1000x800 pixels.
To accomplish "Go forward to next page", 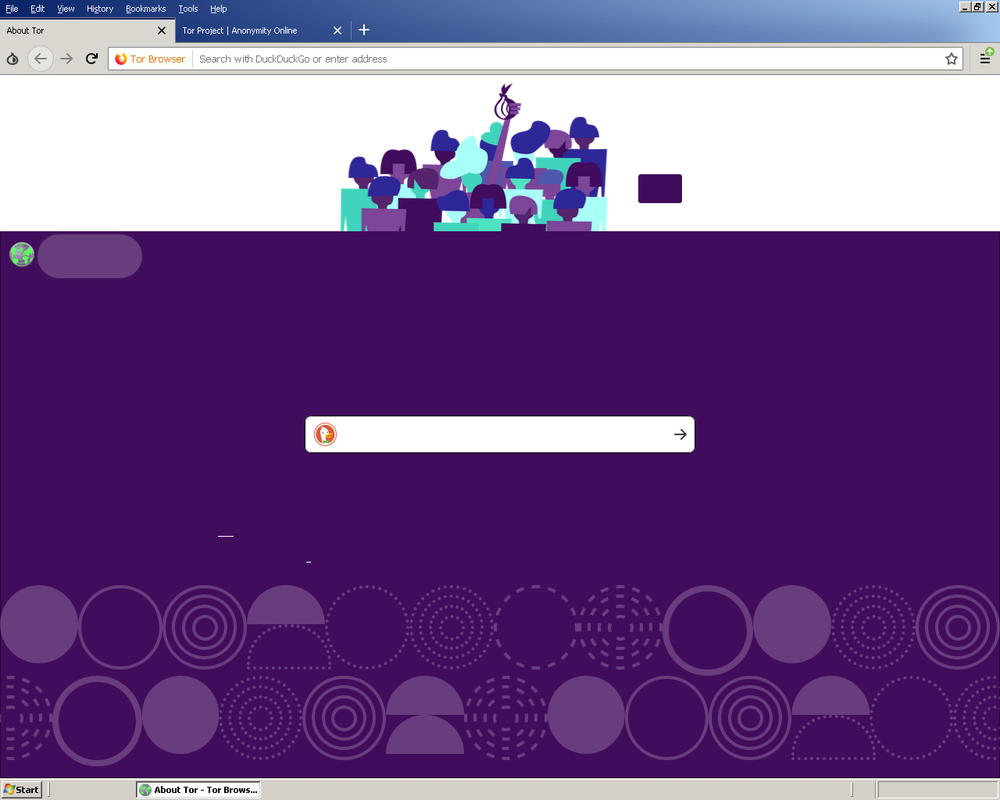I will 66,59.
